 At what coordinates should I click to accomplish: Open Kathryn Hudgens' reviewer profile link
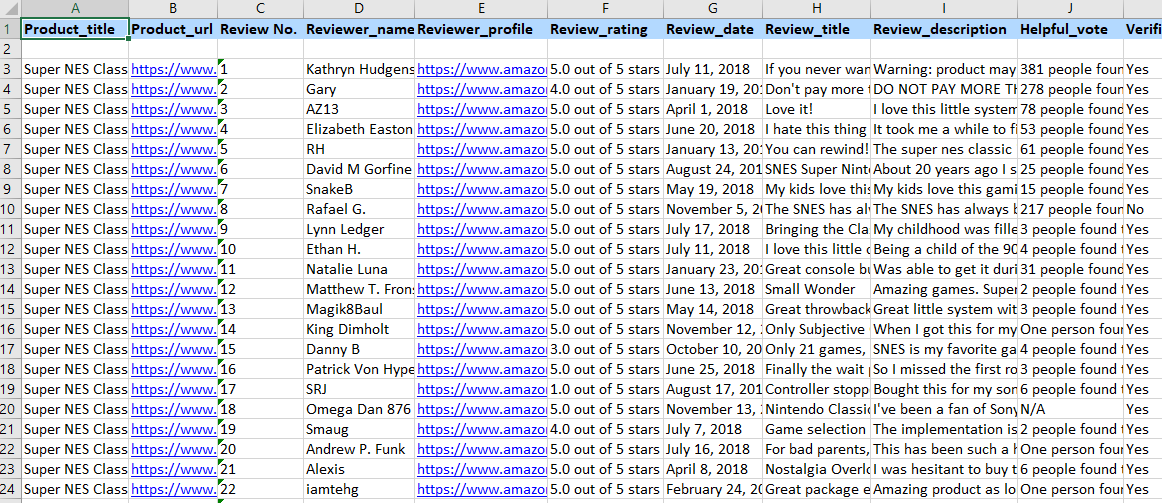(482, 69)
